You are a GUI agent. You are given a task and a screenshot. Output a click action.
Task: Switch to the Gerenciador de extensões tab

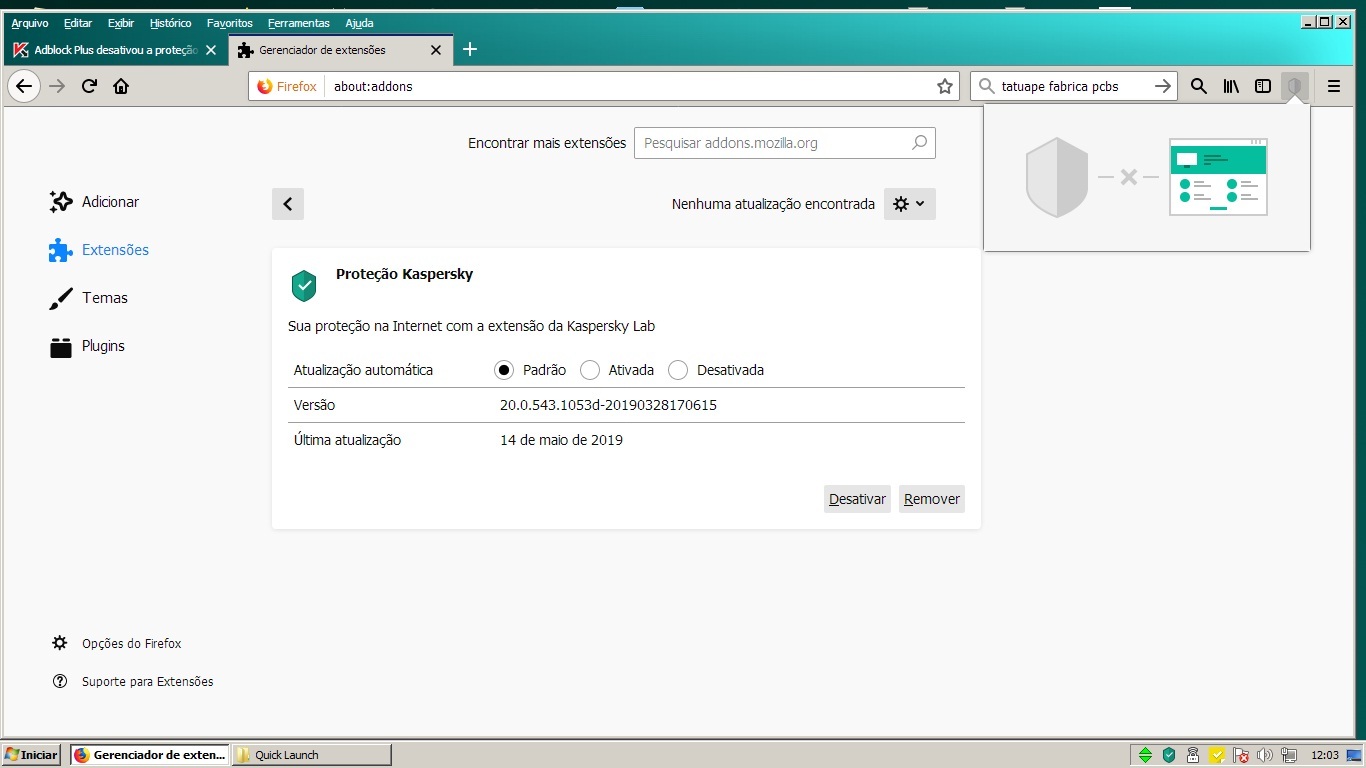[x=340, y=50]
